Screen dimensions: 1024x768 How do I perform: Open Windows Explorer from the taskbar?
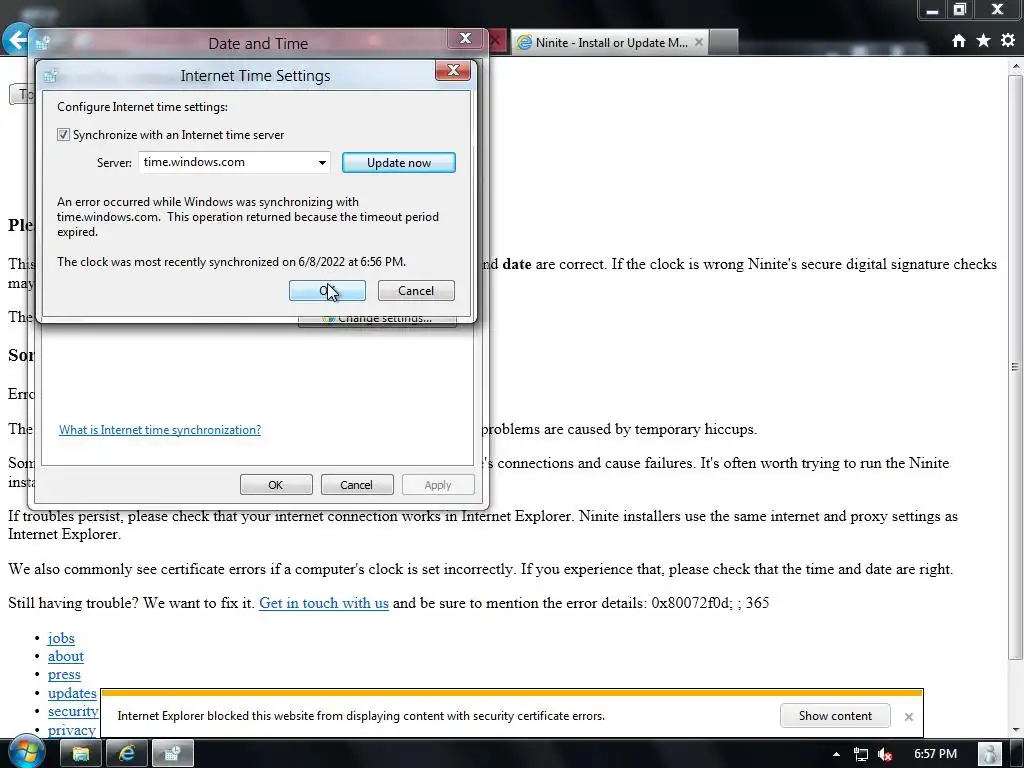coord(80,754)
